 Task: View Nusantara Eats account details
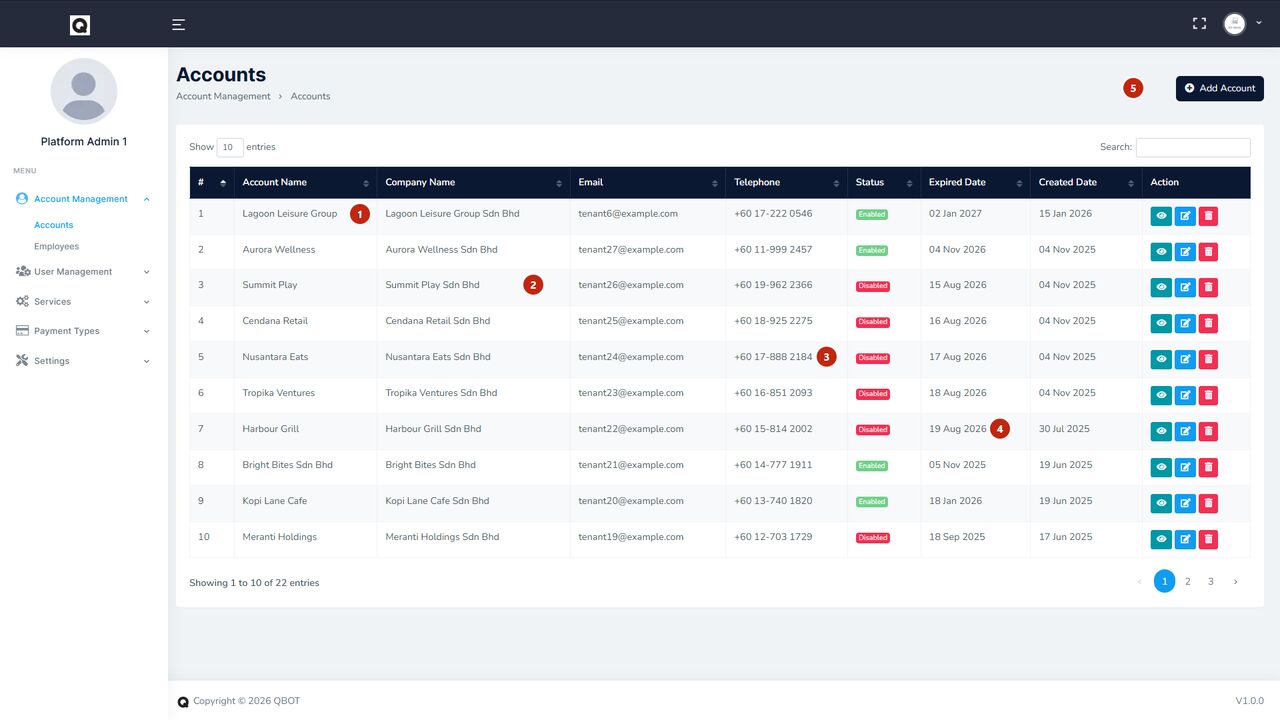click(x=1161, y=360)
